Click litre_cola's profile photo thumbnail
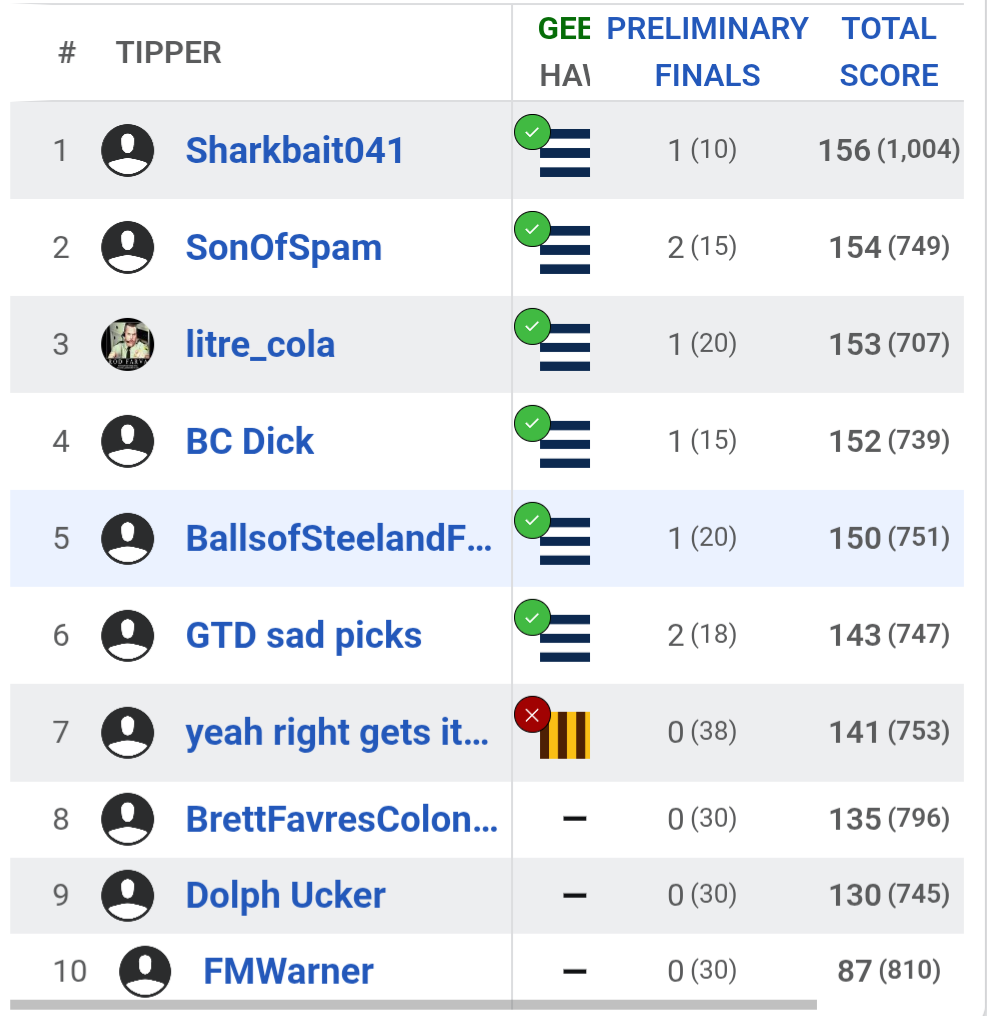The height and width of the screenshot is (1016, 987). (x=128, y=345)
